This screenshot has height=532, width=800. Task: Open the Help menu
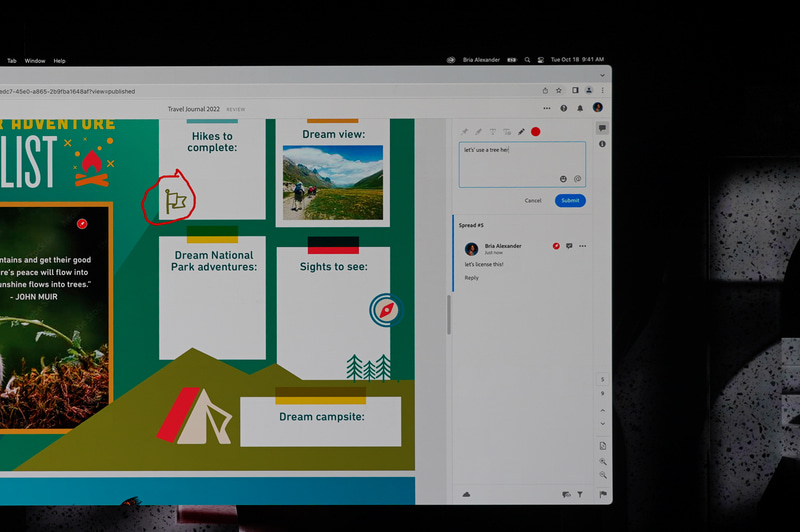pos(59,61)
